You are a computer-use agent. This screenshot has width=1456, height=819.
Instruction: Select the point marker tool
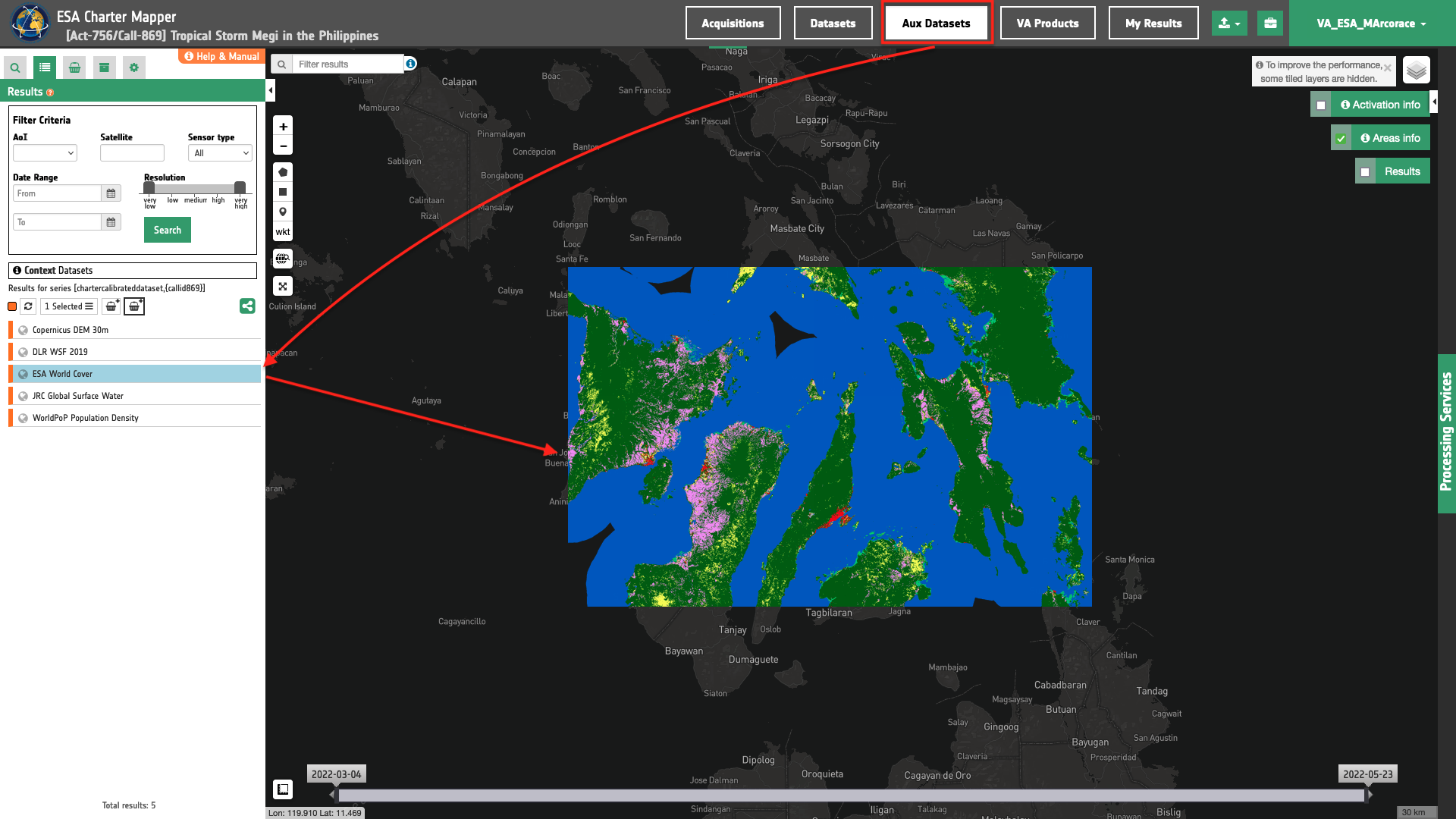[283, 212]
